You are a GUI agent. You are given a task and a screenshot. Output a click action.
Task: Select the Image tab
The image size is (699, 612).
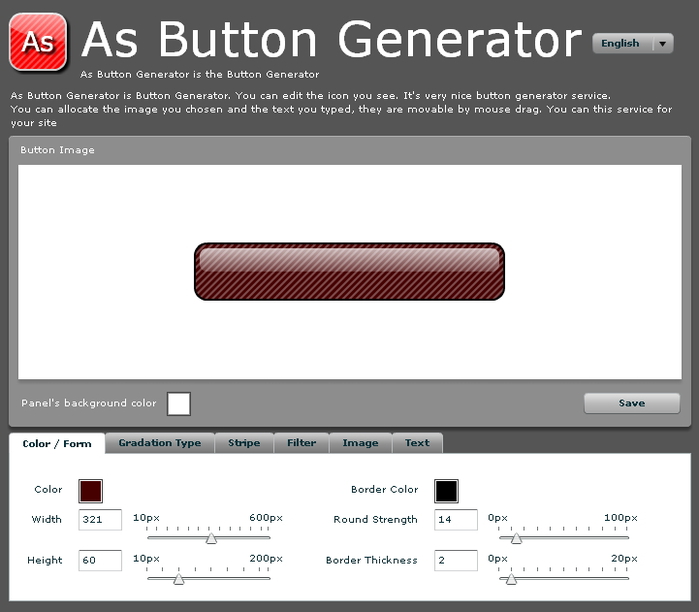[360, 443]
